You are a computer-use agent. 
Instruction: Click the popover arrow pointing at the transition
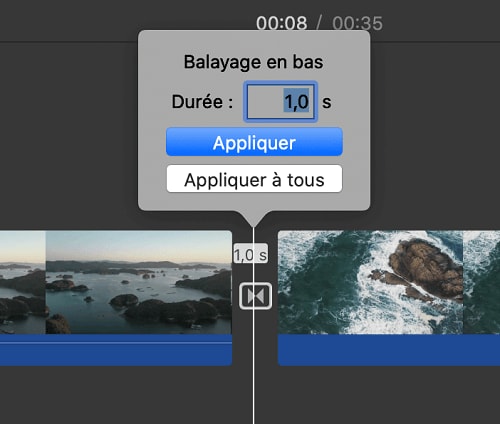pos(254,219)
